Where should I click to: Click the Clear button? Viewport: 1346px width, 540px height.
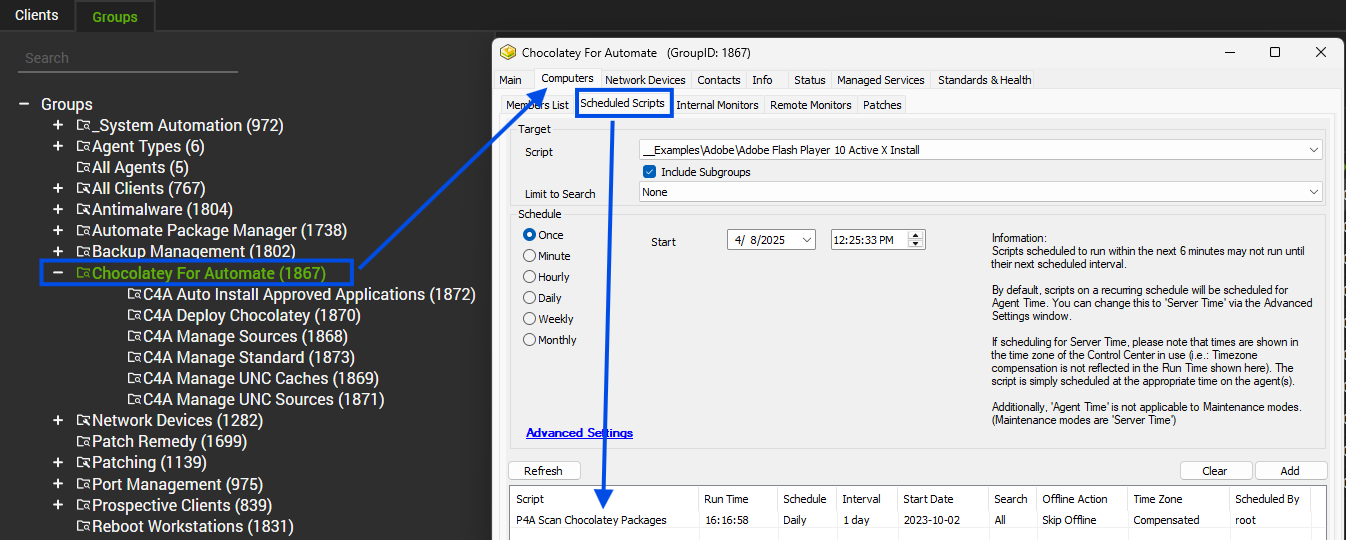click(1215, 470)
